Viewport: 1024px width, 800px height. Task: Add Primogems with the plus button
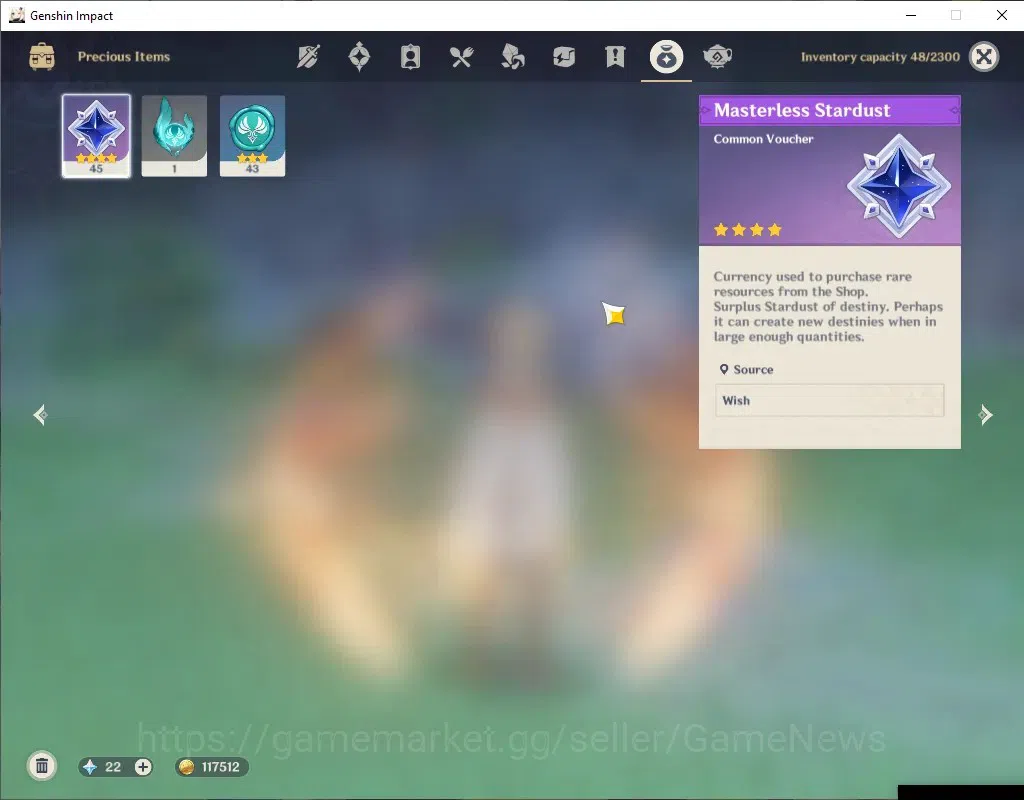tap(142, 767)
